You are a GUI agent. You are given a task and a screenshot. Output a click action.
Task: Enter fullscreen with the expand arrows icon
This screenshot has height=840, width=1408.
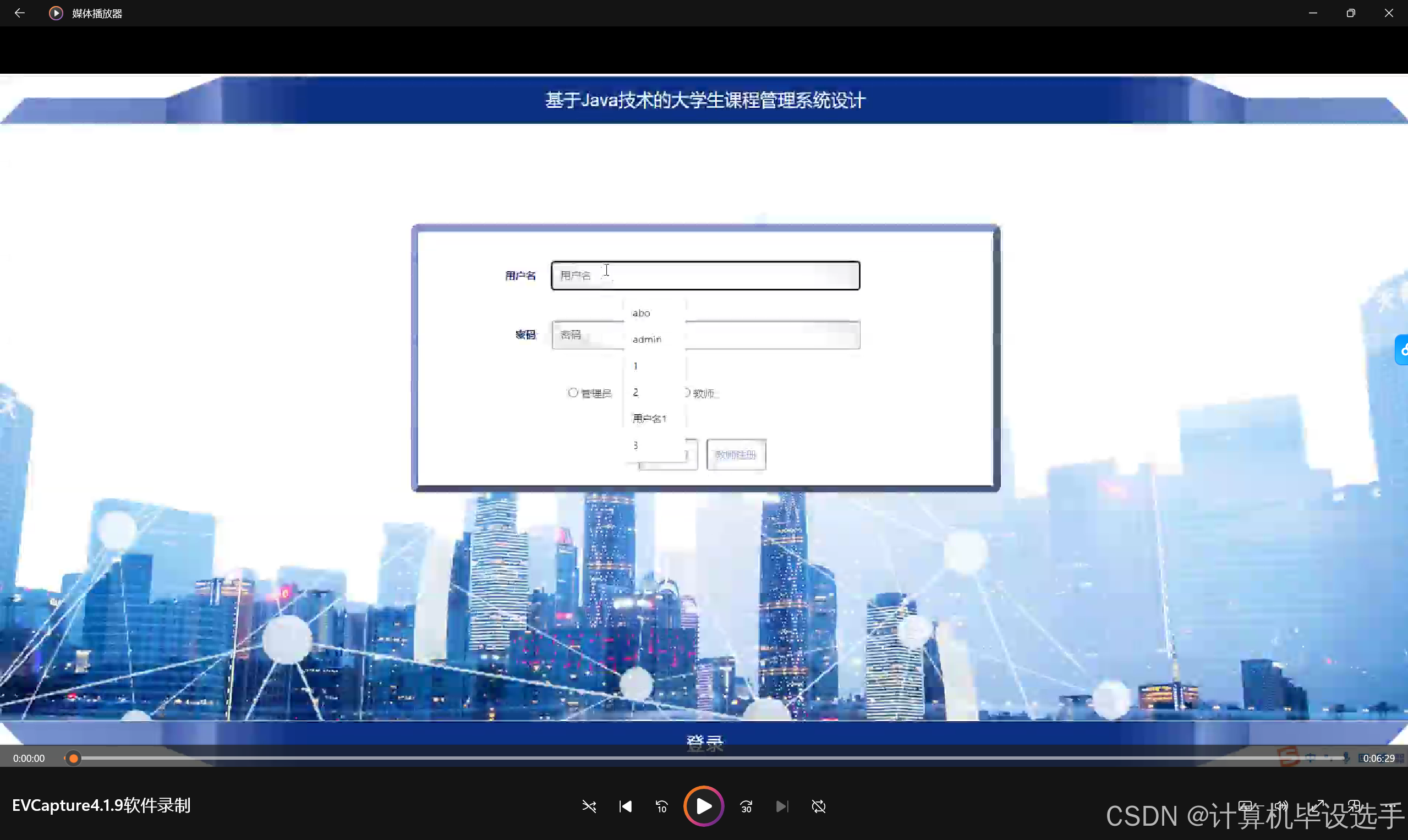(1317, 806)
